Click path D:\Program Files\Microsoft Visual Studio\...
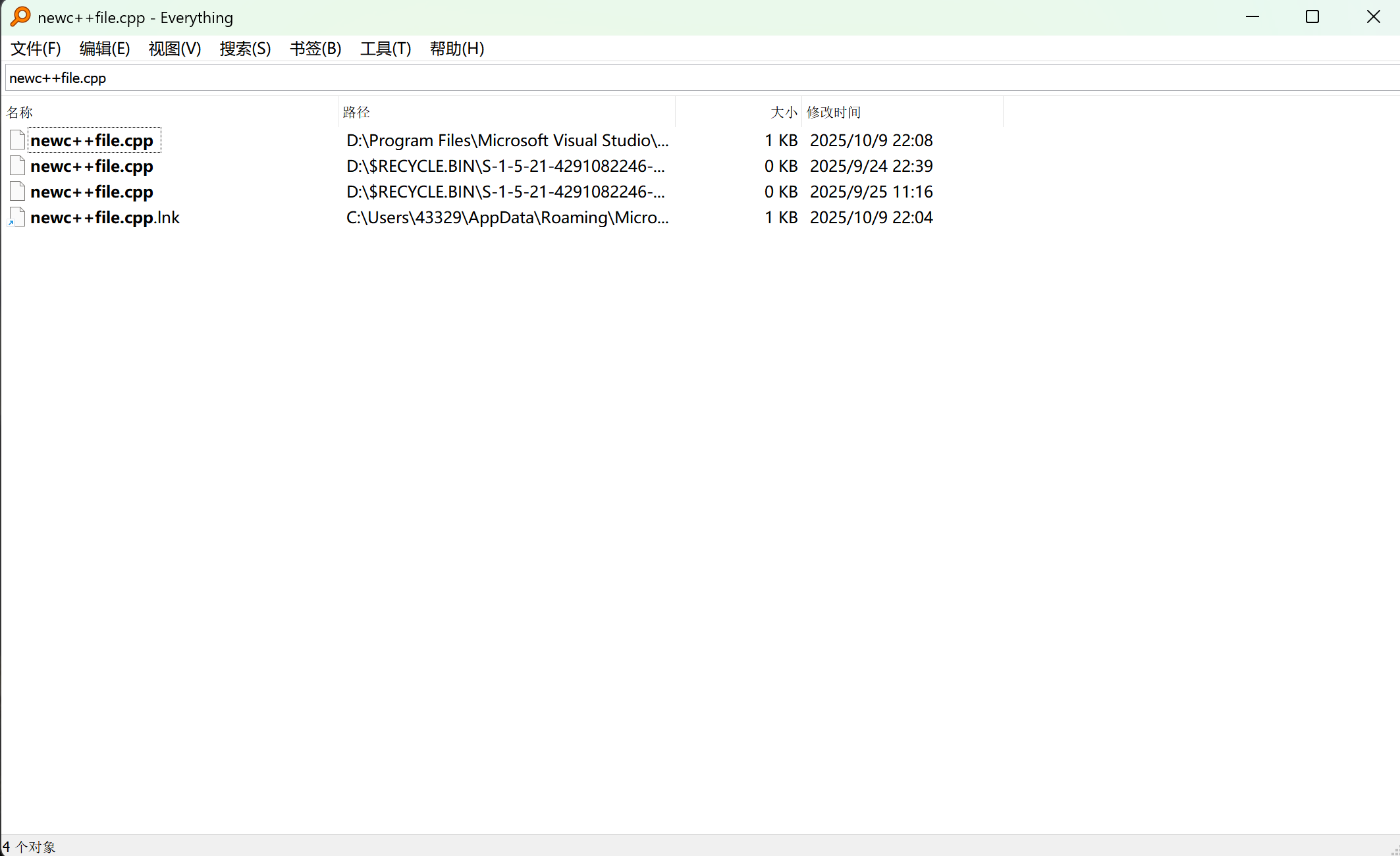1400x856 pixels. tap(508, 140)
